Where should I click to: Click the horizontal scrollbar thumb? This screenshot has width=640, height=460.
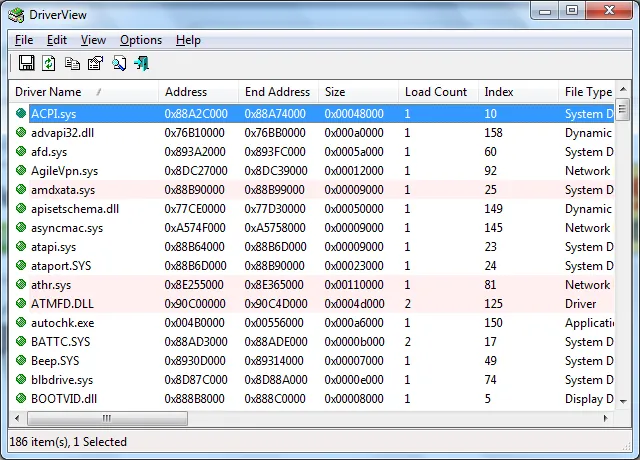[x=107, y=418]
